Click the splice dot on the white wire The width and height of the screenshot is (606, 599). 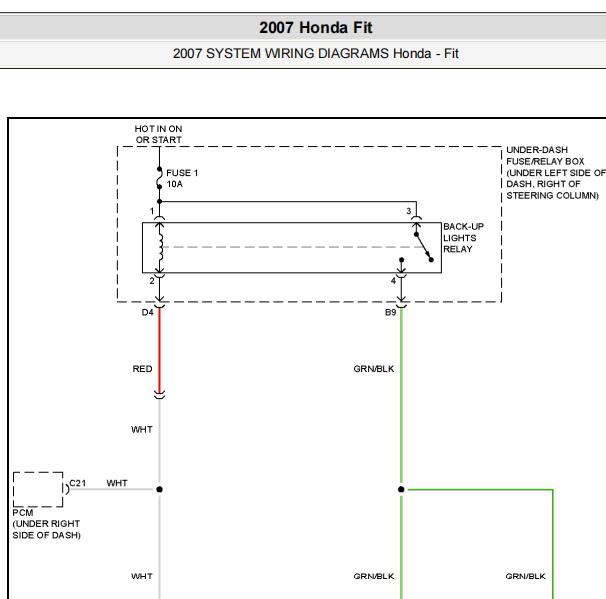159,489
